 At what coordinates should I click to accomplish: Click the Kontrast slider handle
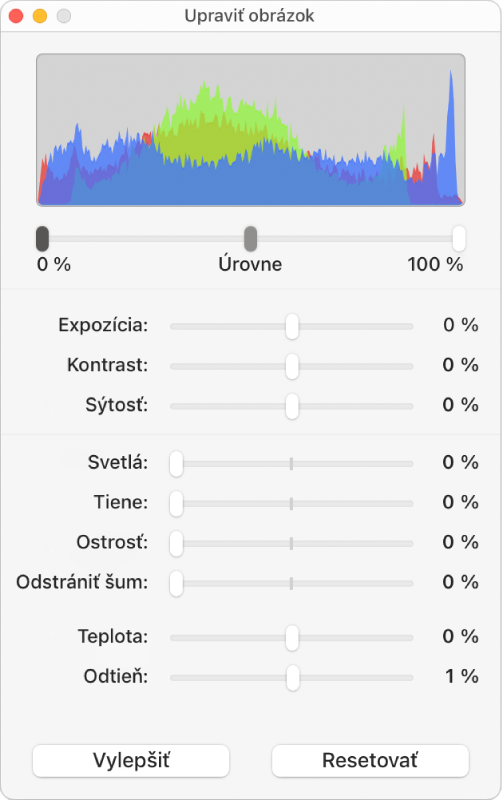(x=292, y=366)
